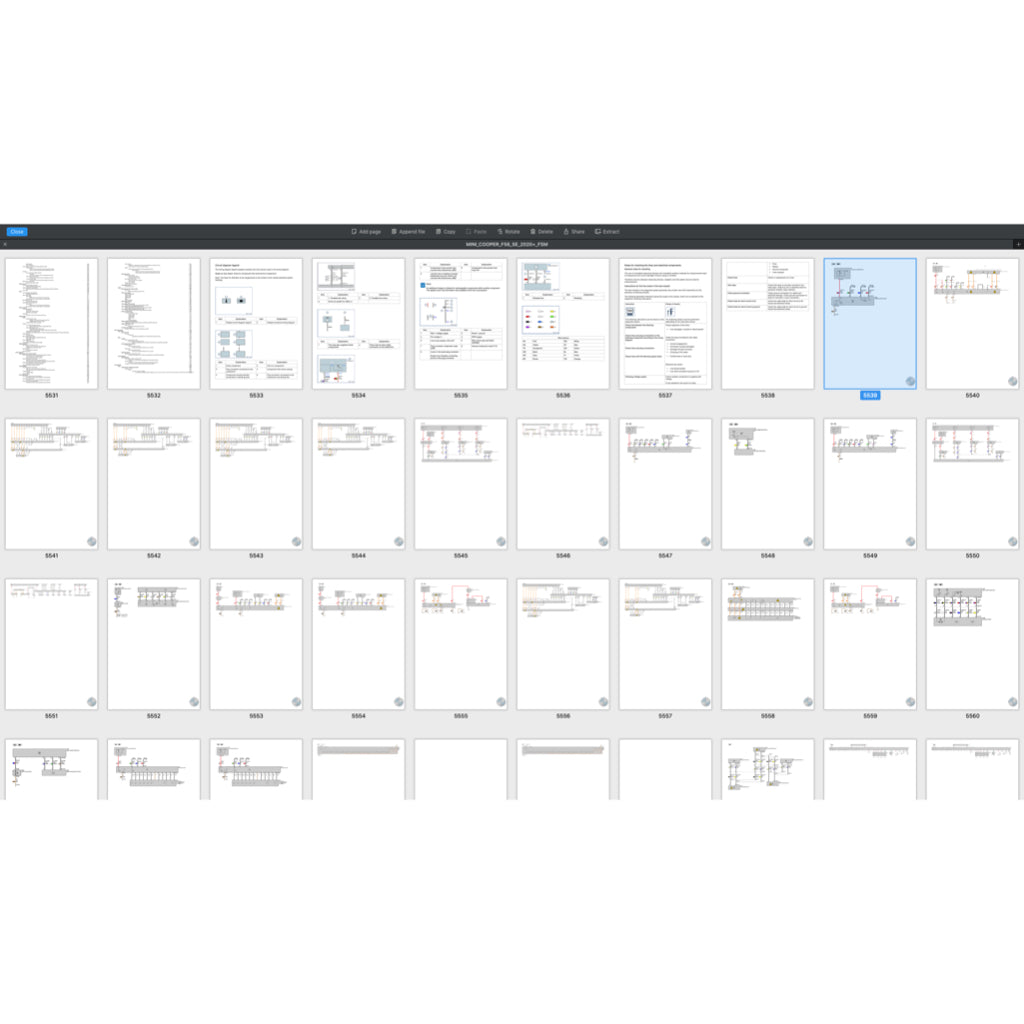Select page 5538 thumbnail
Viewport: 1024px width, 1024px height.
click(x=767, y=324)
